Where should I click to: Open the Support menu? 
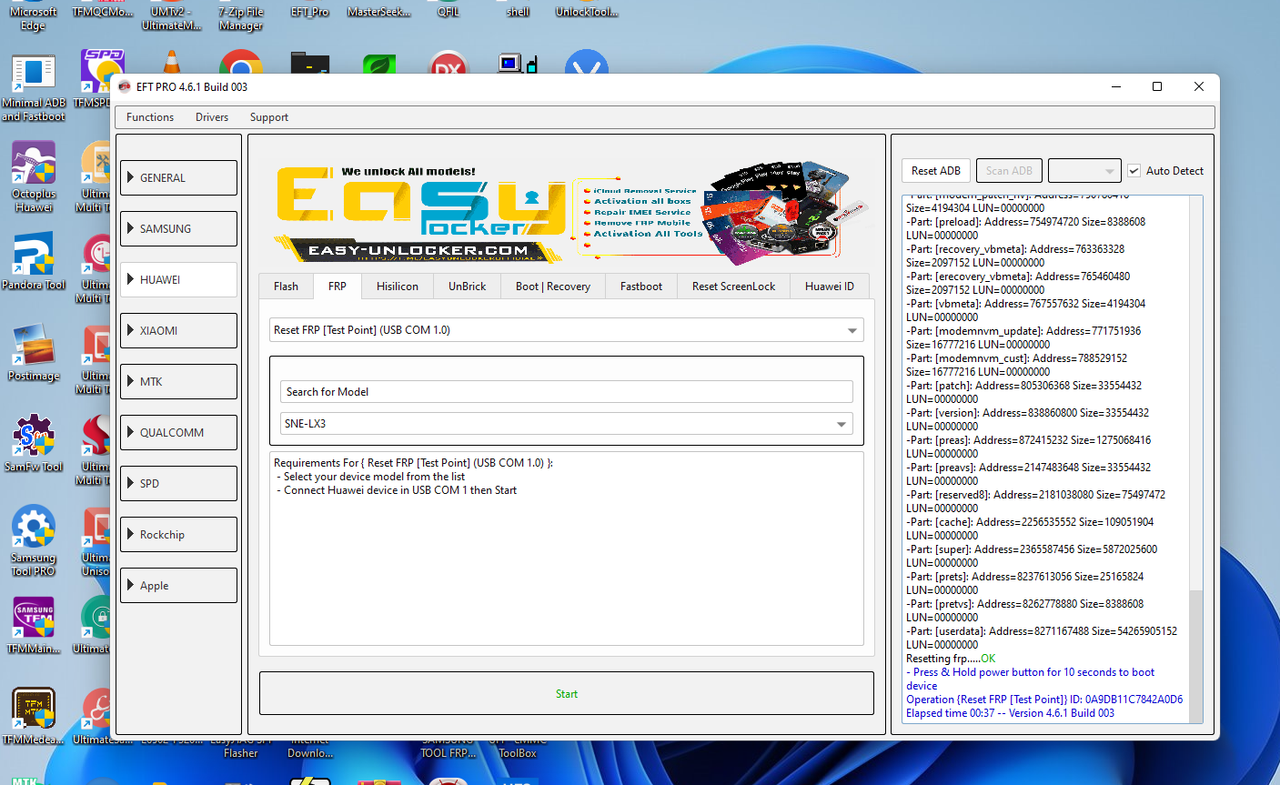pos(269,117)
